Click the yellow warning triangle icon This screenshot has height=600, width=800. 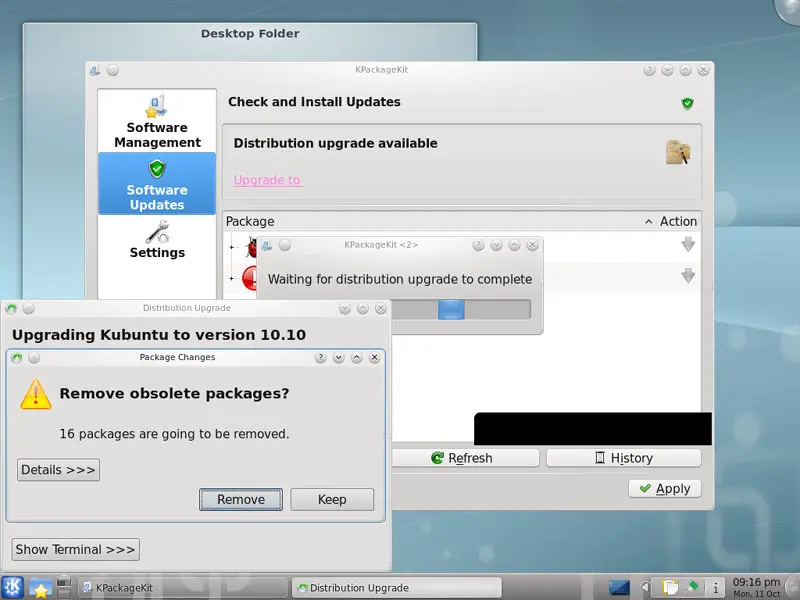pyautogui.click(x=36, y=394)
